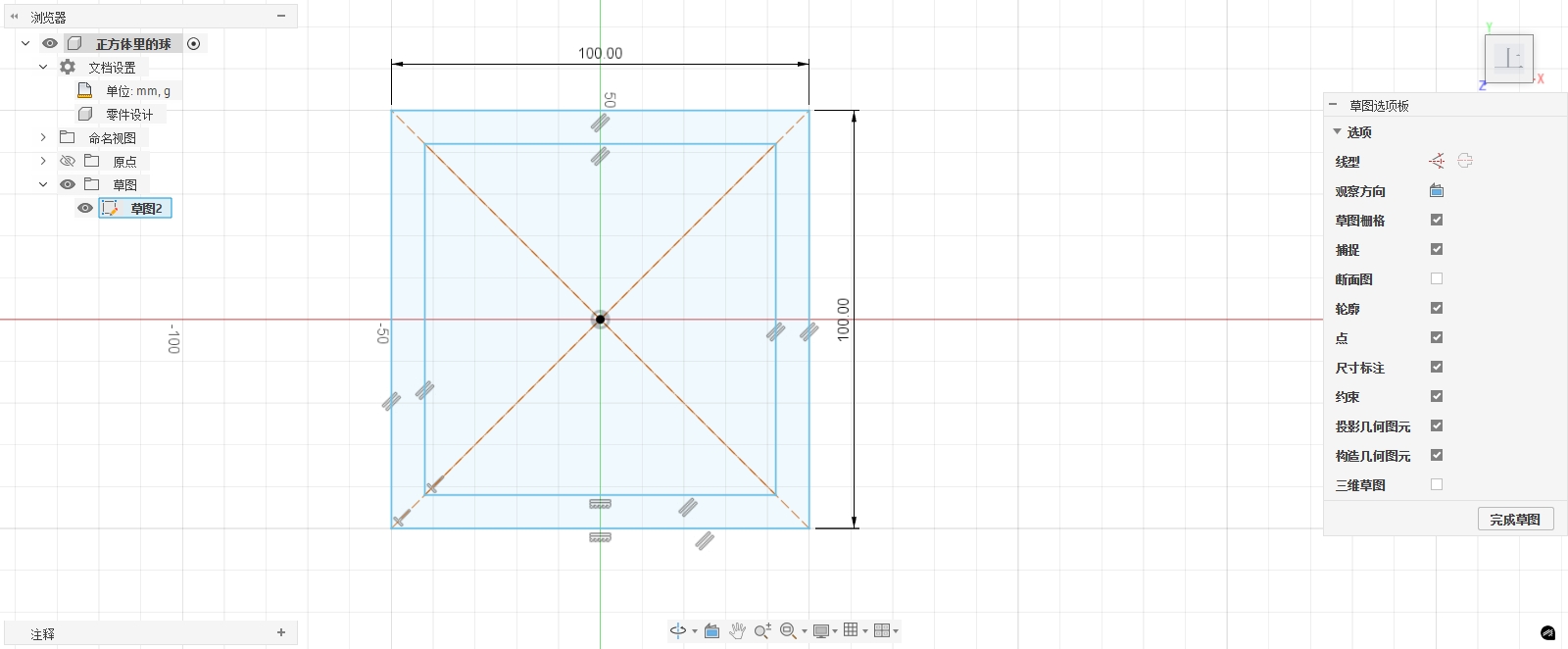The image size is (1568, 649).
Task: Click the centerline linetype icon next to 线型
Action: pos(1465,161)
